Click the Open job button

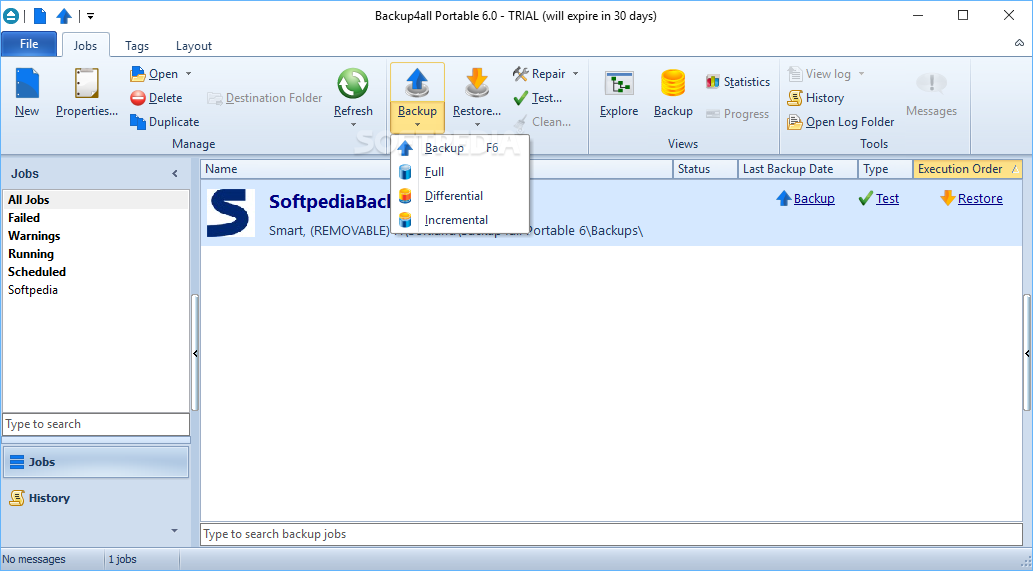(155, 74)
